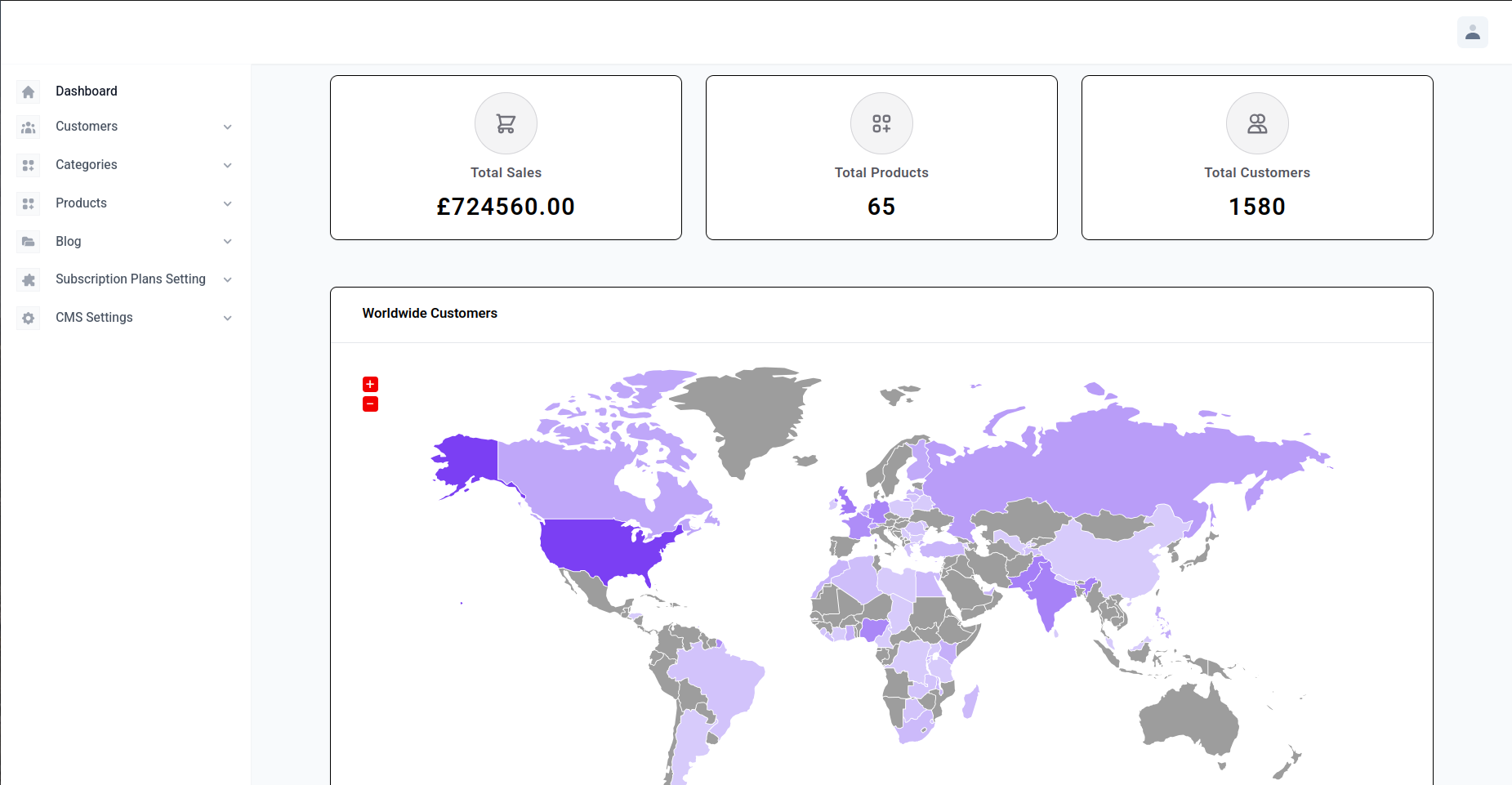This screenshot has height=785, width=1512.
Task: Click the Total Customers users icon
Action: (x=1257, y=123)
